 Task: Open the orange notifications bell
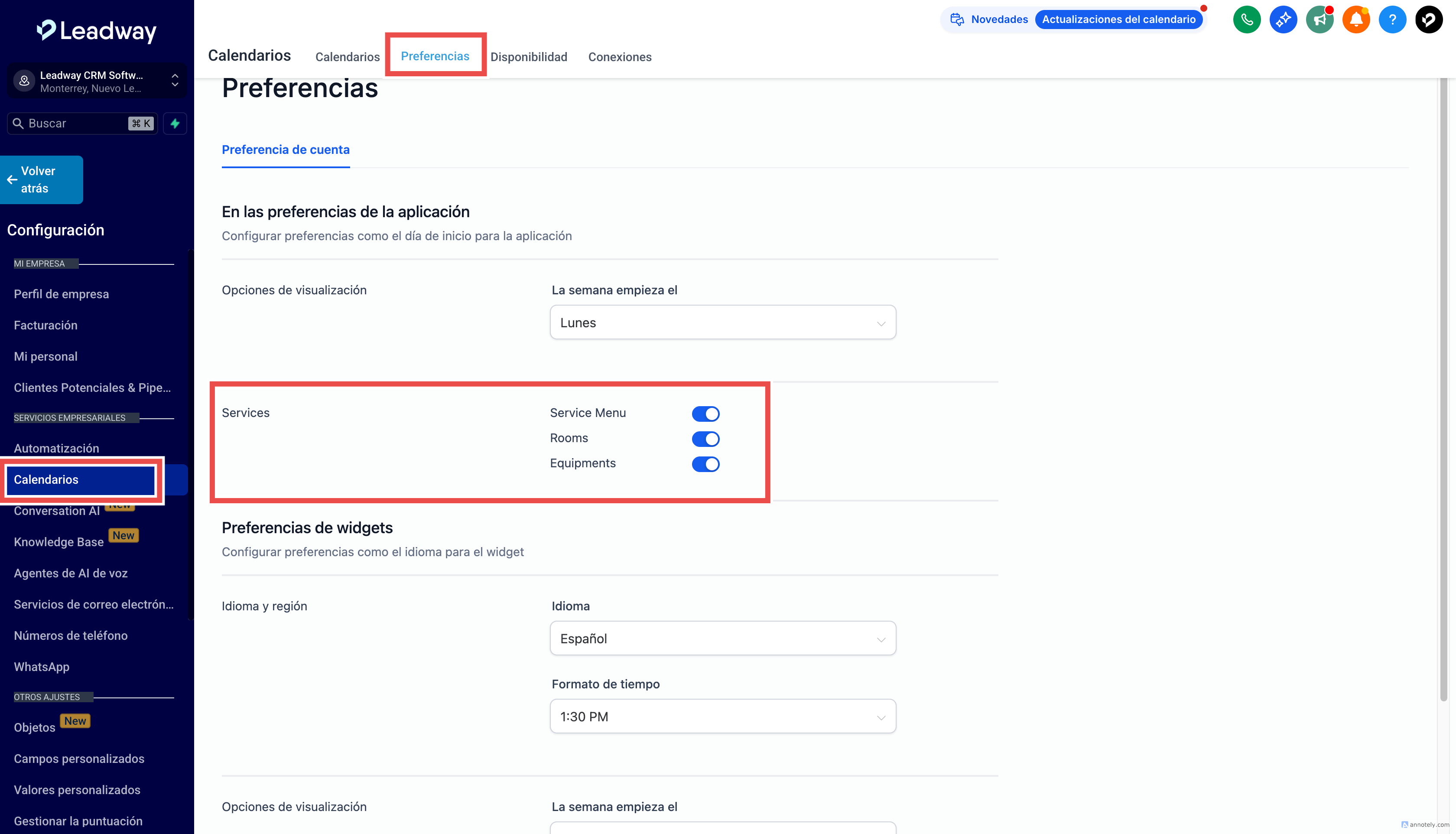1356,20
